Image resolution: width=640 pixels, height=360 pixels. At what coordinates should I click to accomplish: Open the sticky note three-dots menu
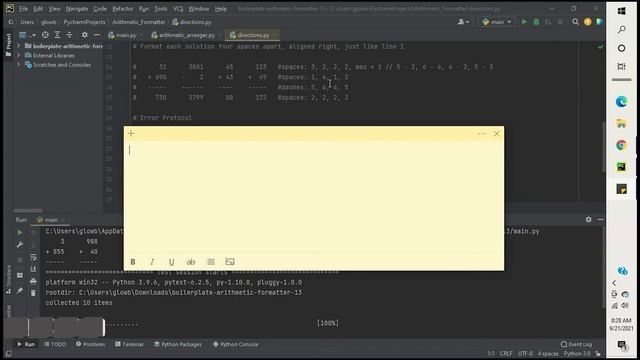[482, 133]
